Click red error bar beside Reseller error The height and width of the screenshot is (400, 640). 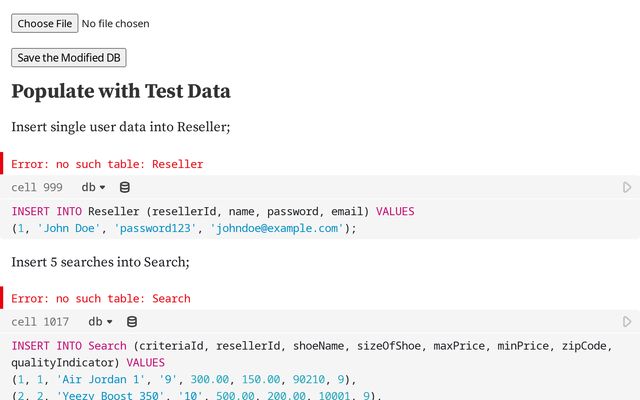click(x=2, y=163)
